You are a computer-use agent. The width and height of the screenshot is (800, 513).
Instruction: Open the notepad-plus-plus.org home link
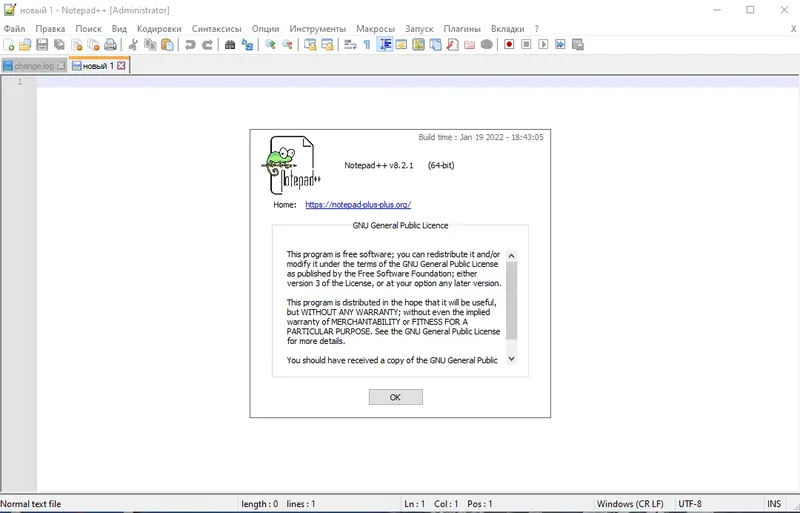click(x=358, y=205)
